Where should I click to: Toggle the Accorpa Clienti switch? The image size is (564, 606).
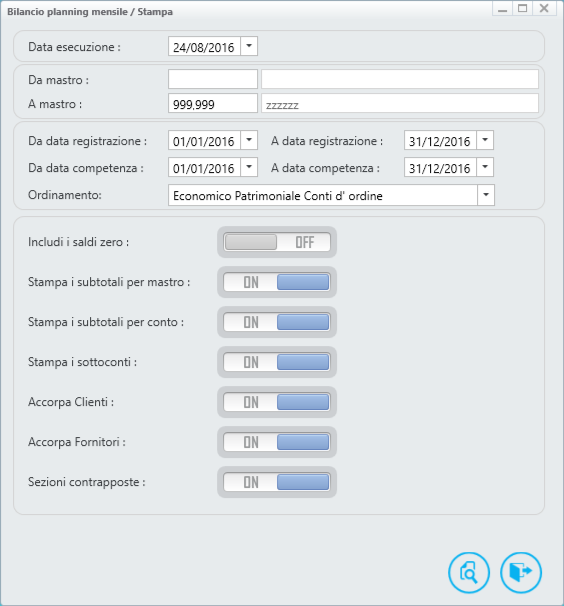click(x=277, y=402)
